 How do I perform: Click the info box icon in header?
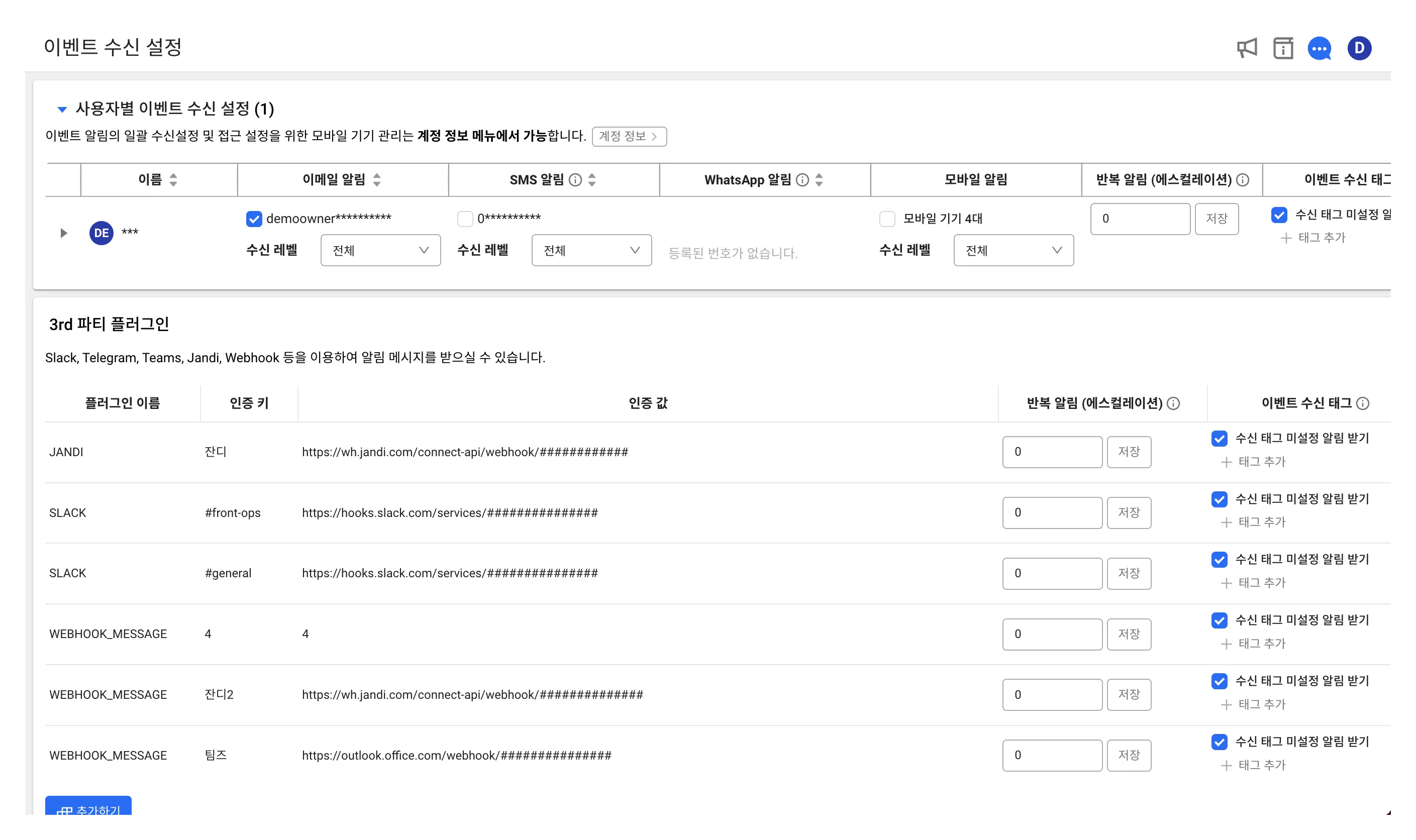click(x=1282, y=48)
